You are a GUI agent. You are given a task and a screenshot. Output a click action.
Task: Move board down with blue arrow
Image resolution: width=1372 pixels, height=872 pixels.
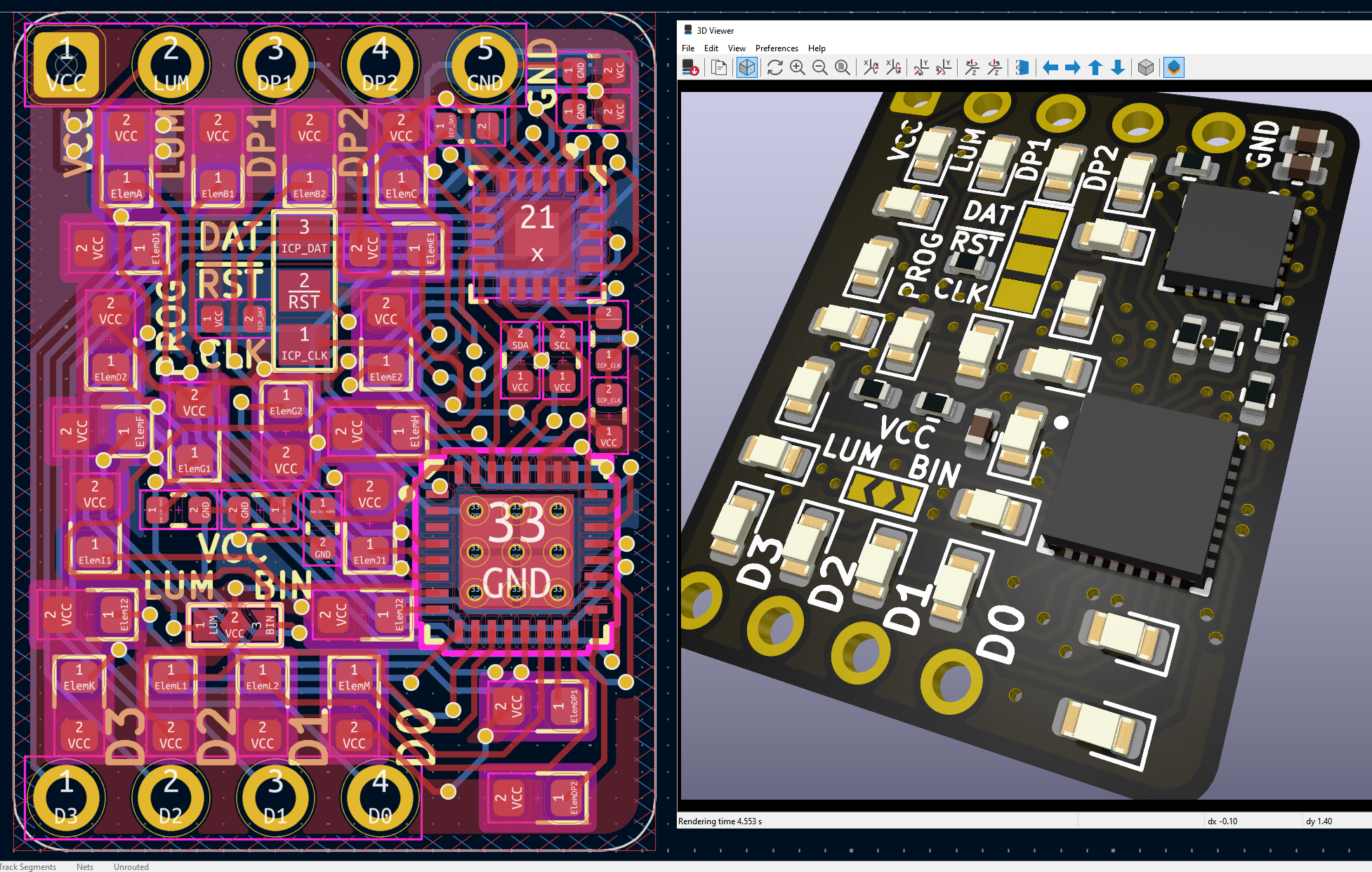(1118, 67)
